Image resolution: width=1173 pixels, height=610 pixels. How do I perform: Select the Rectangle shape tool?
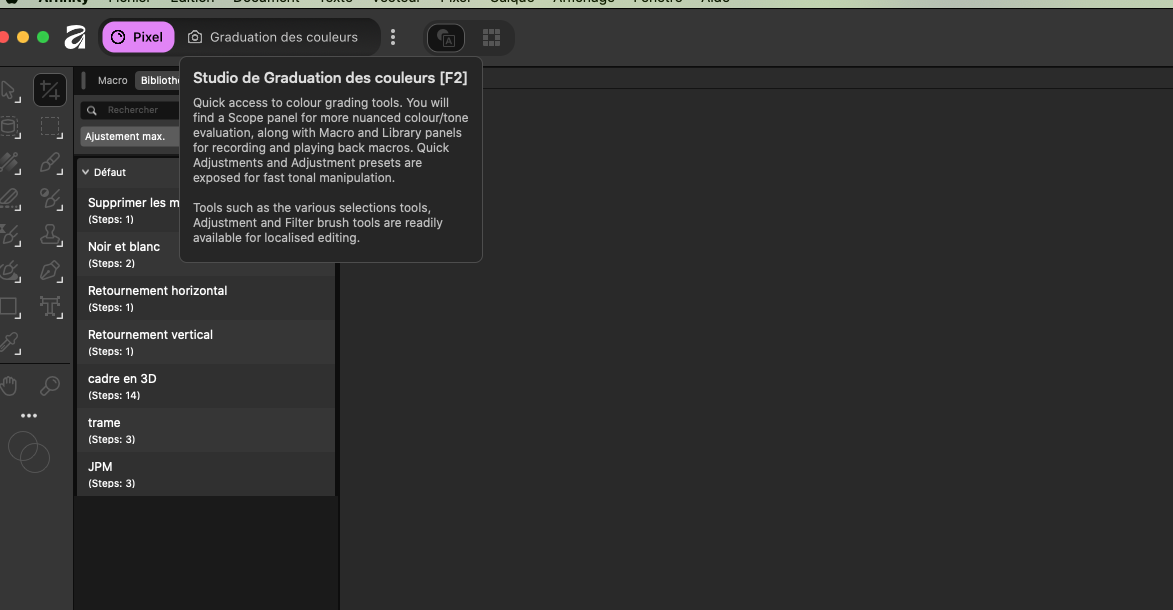9,306
